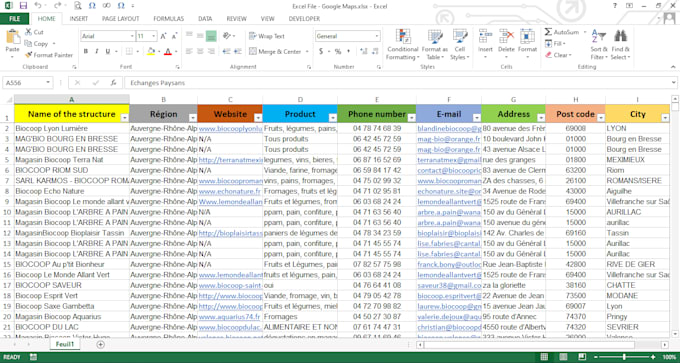Decrease font size with the small A

[174, 36]
